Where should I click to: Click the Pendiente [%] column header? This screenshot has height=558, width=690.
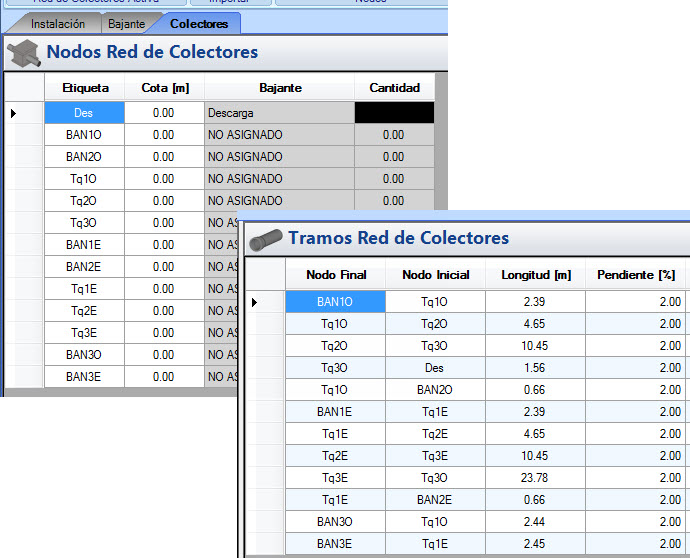[636, 275]
